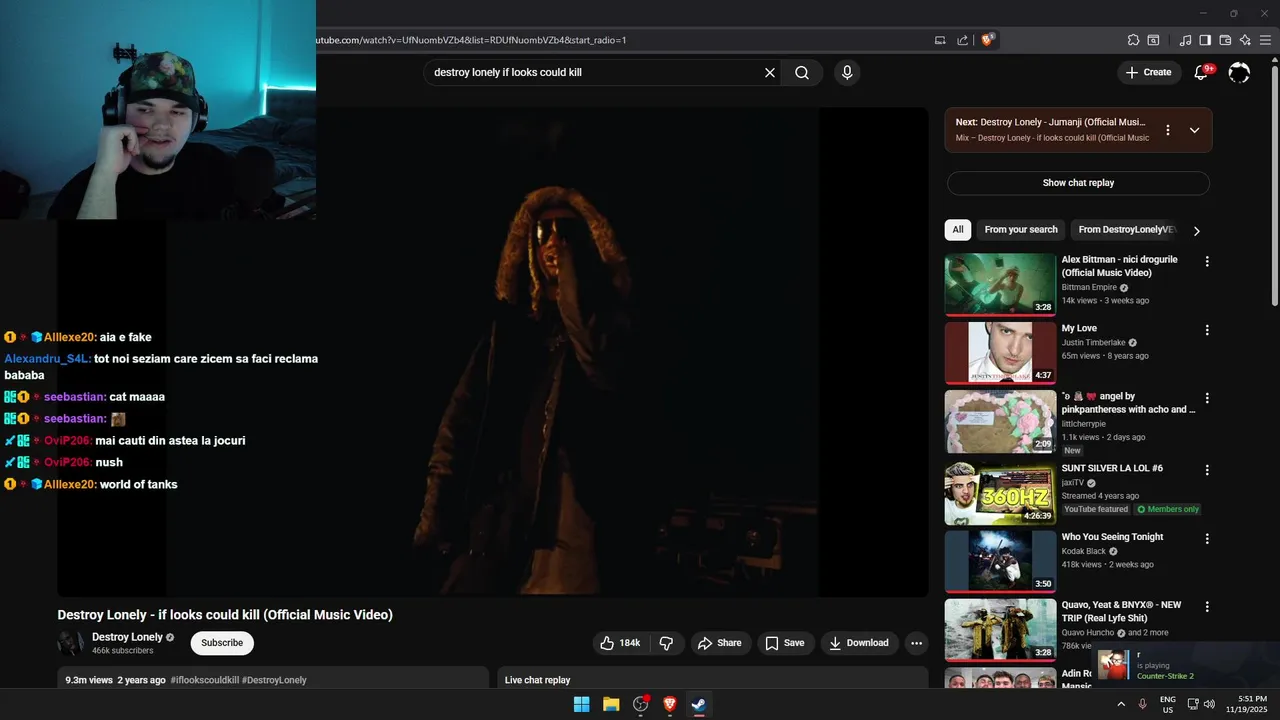Expand the Next mix playlist chevron

(1194, 130)
